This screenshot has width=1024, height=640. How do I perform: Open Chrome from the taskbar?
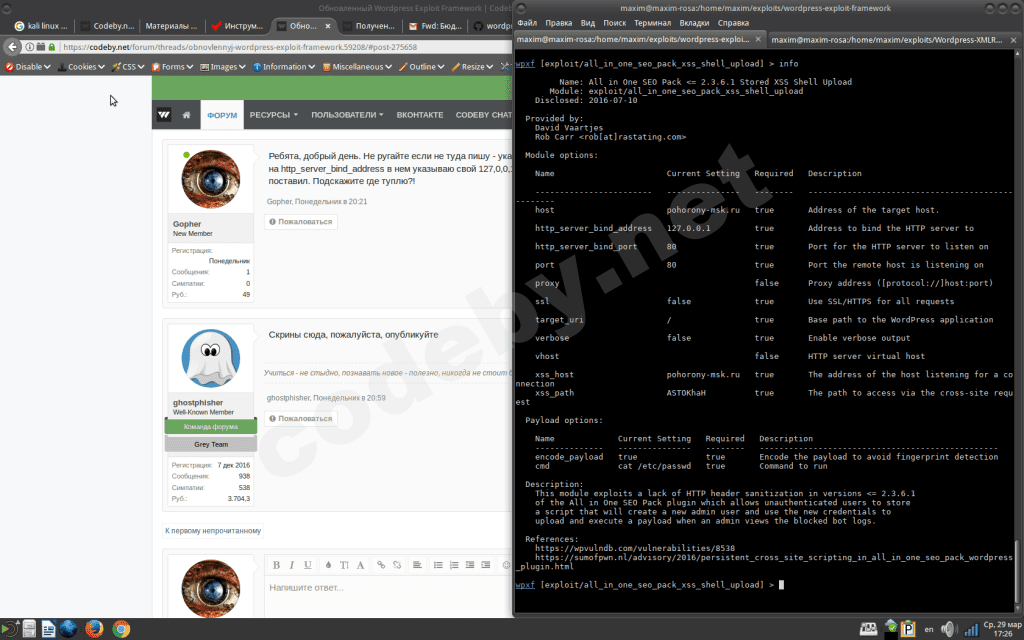121,629
